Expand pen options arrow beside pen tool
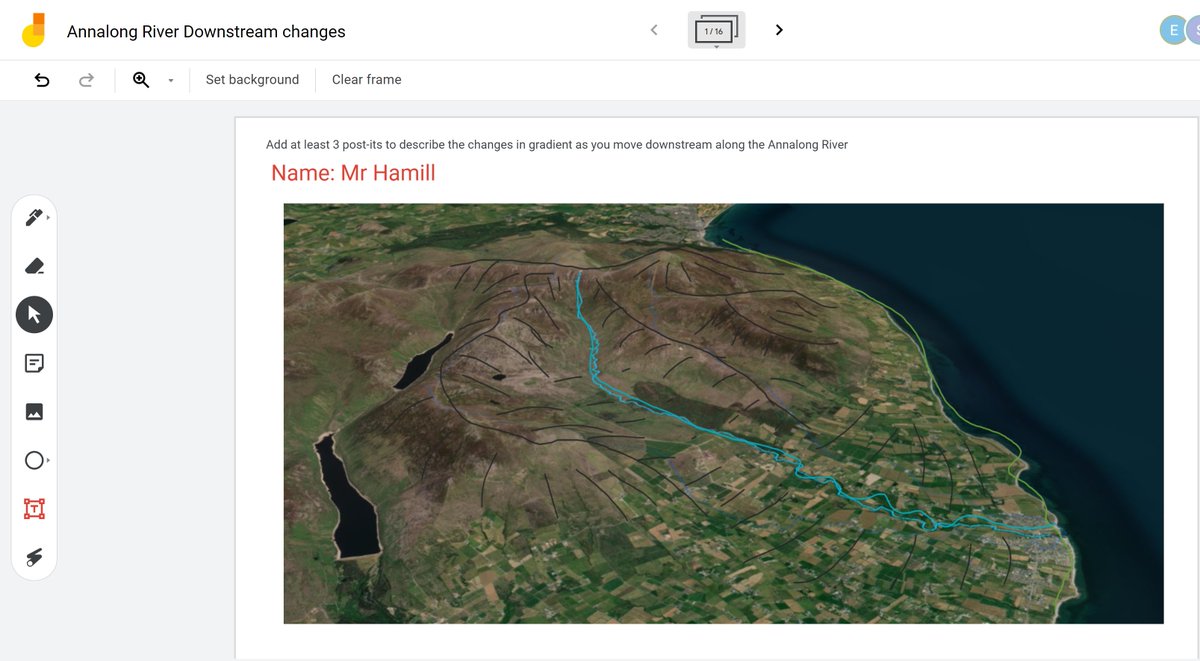 tap(48, 217)
